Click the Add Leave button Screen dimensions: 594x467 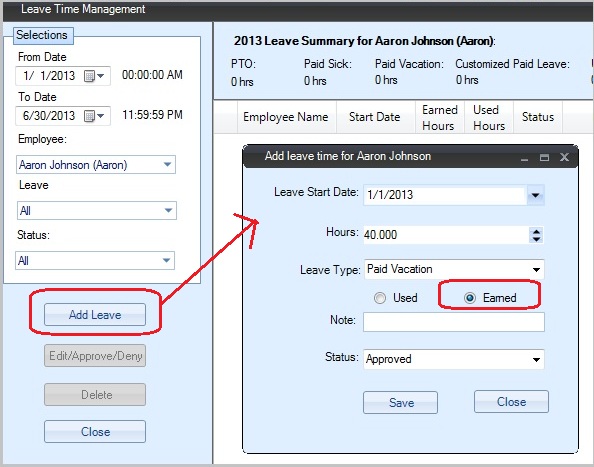pyautogui.click(x=95, y=314)
